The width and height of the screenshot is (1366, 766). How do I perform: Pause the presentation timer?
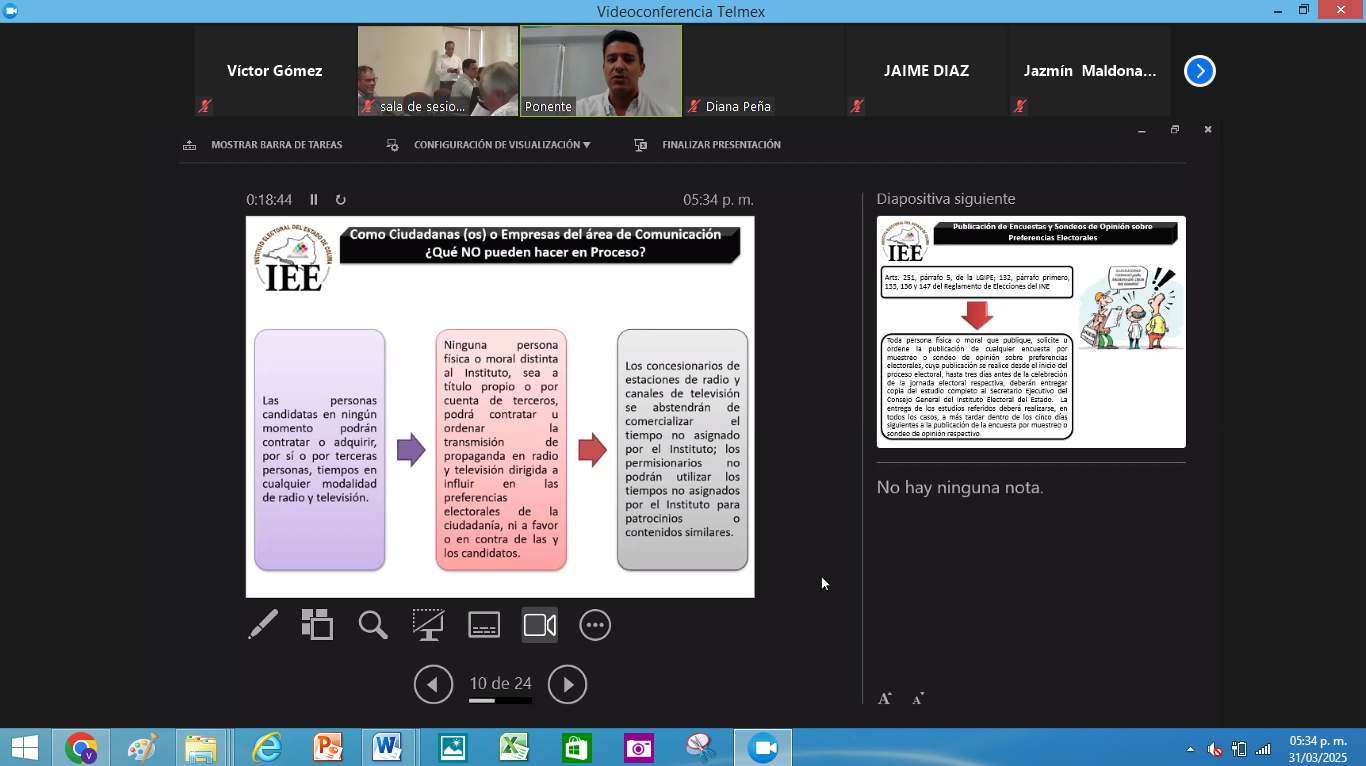tap(314, 200)
